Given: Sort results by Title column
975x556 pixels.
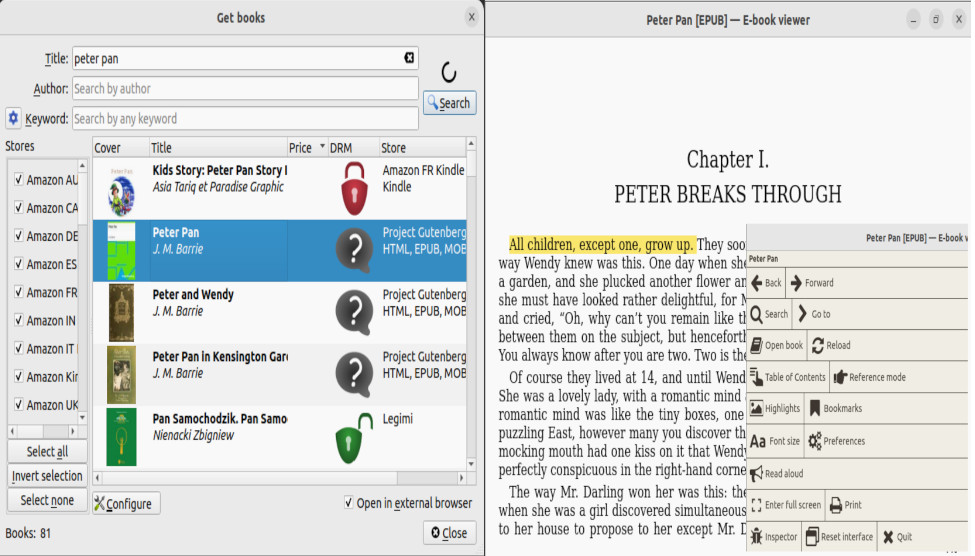Looking at the screenshot, I should (218, 147).
